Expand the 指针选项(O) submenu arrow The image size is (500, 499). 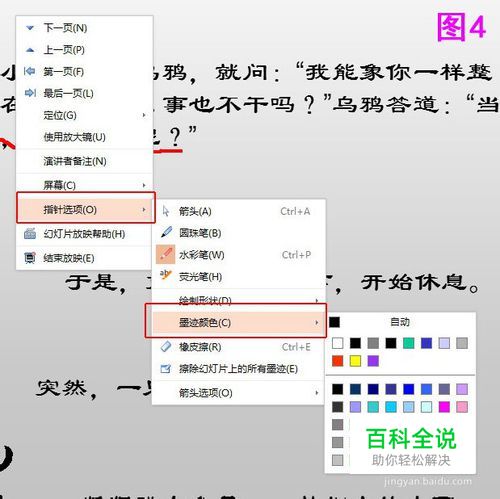(144, 210)
